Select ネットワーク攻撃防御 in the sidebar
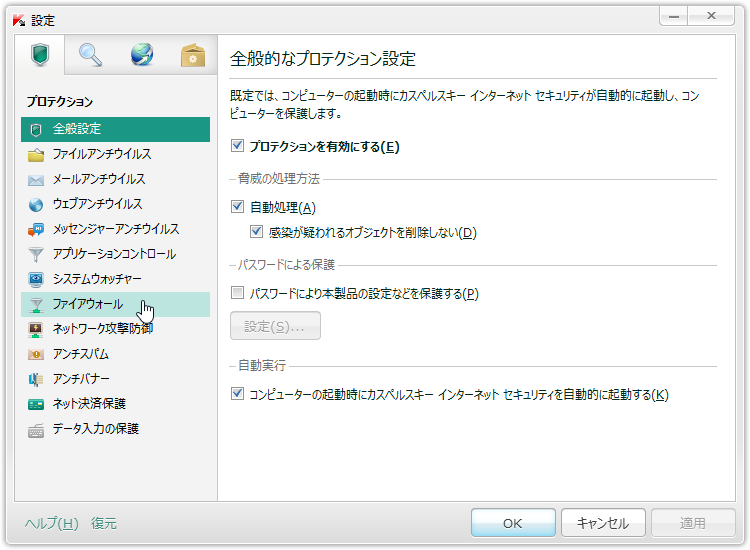The image size is (750, 550). click(x=115, y=329)
